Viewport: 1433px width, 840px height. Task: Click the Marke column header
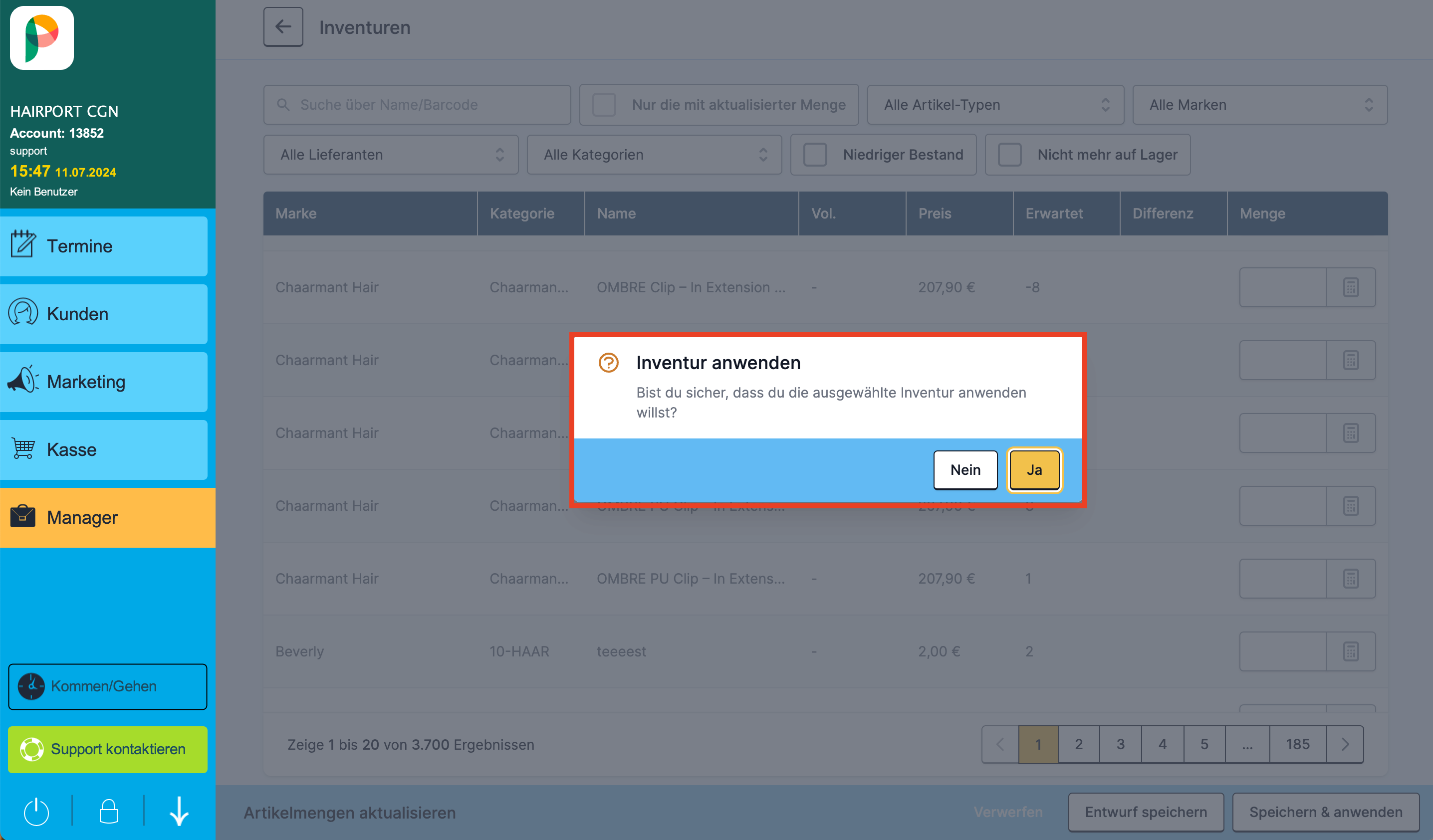click(370, 213)
